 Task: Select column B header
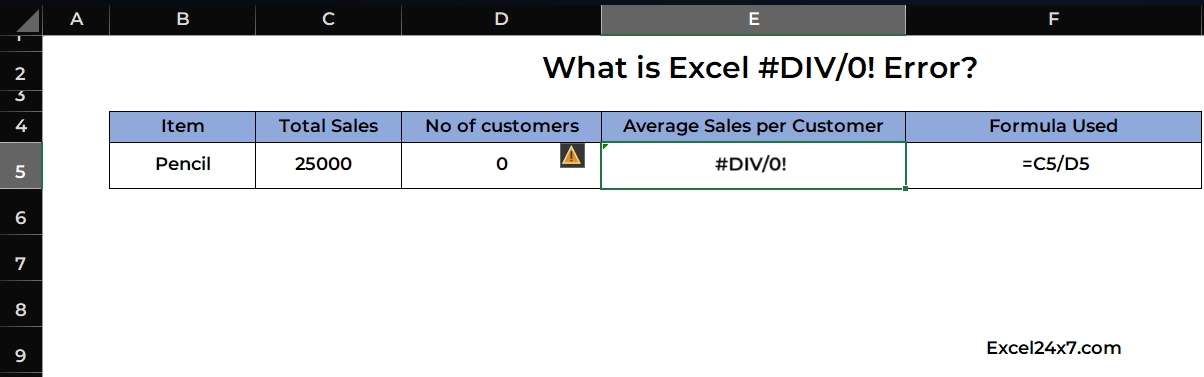tap(182, 20)
